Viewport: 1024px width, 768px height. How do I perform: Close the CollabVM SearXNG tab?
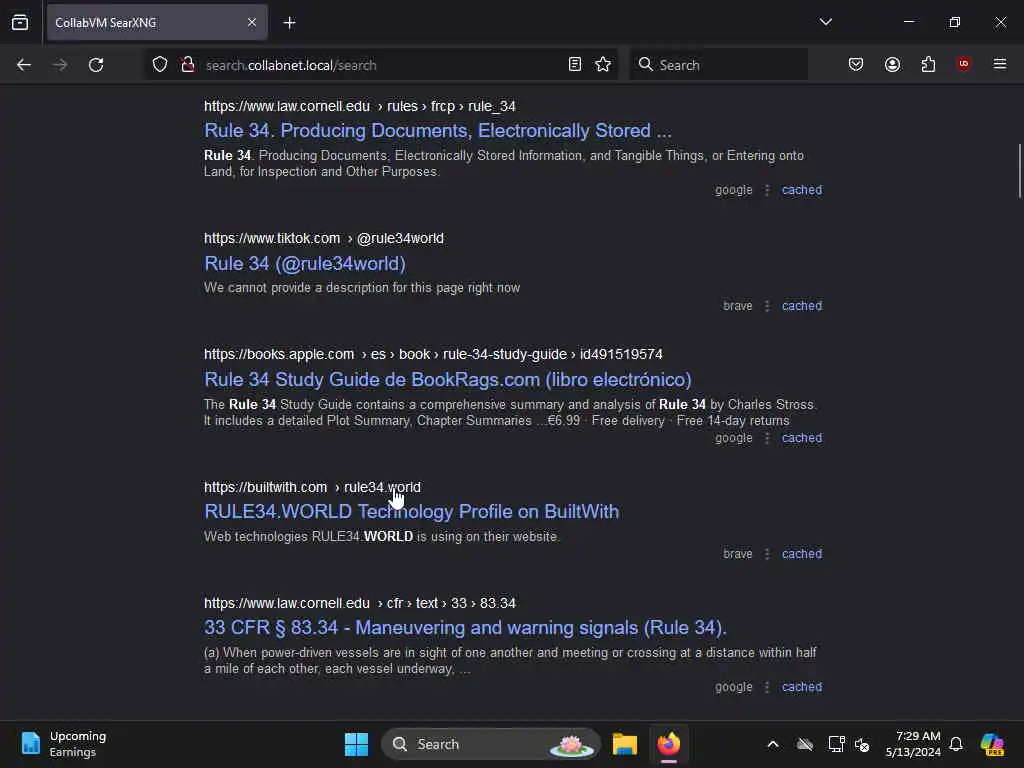(252, 22)
